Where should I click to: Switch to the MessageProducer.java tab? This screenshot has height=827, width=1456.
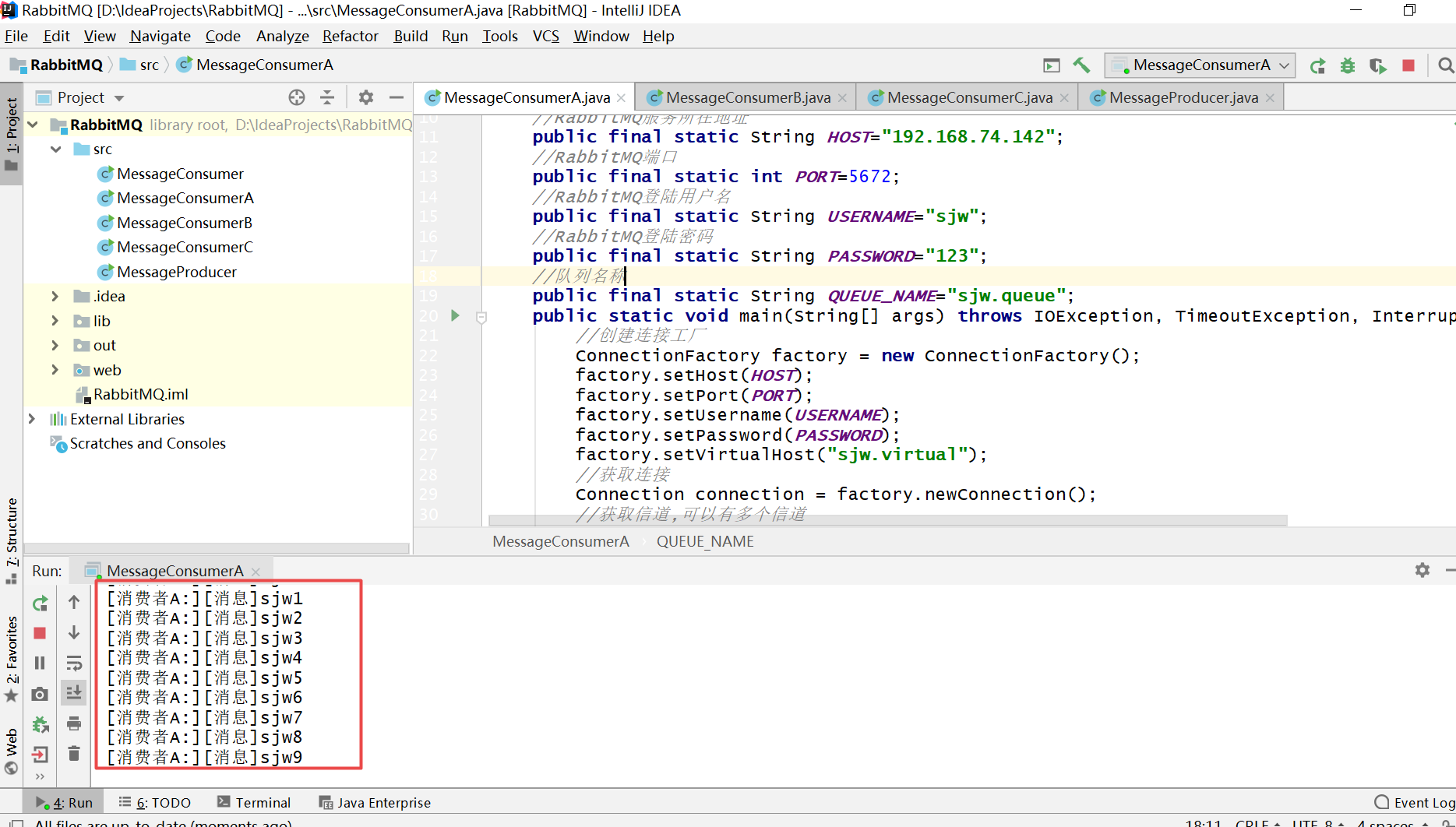pos(1182,97)
